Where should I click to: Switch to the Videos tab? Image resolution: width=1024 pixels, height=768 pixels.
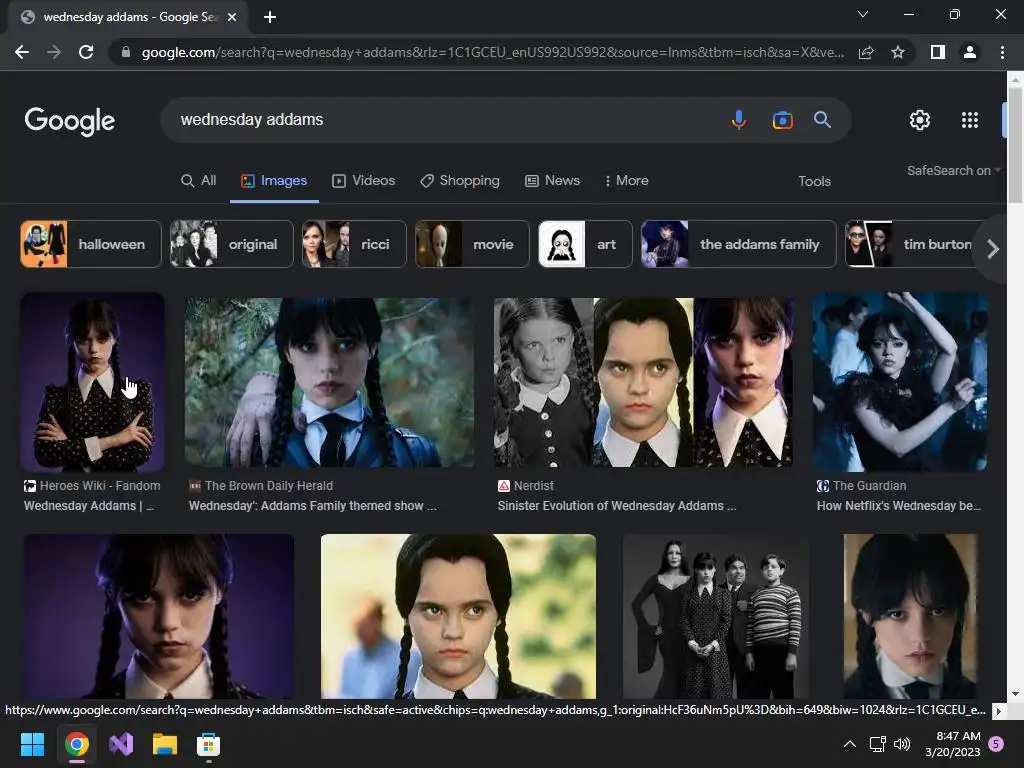tap(364, 181)
